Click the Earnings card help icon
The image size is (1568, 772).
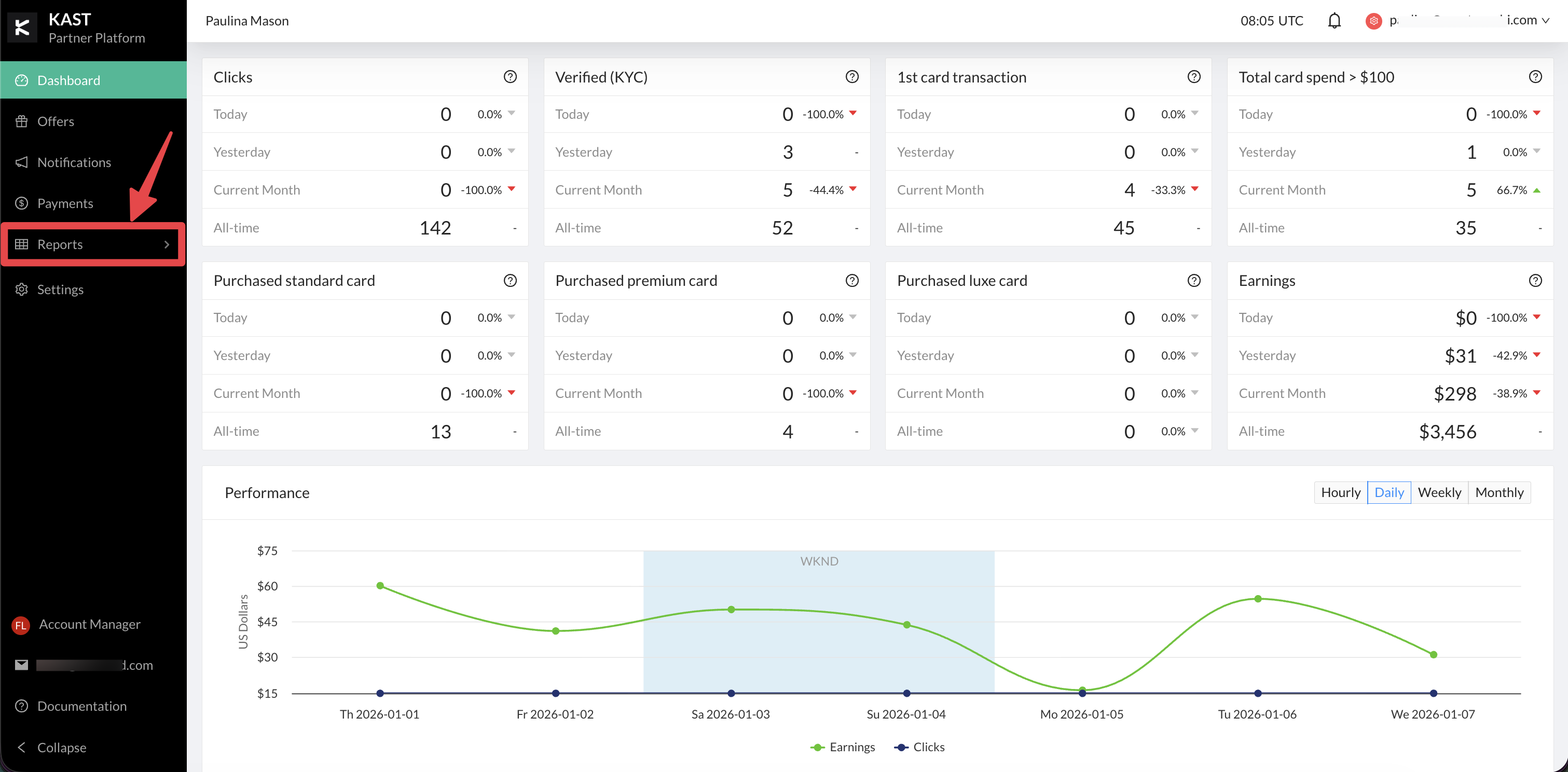click(x=1535, y=280)
